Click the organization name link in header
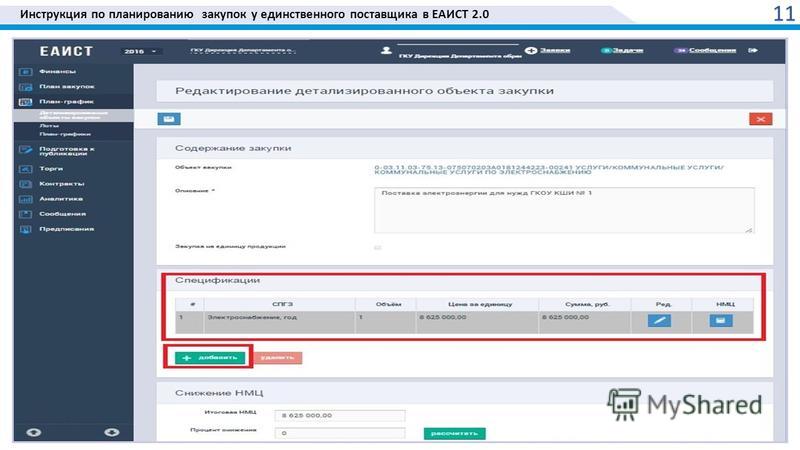This screenshot has width=800, height=450. click(x=242, y=51)
